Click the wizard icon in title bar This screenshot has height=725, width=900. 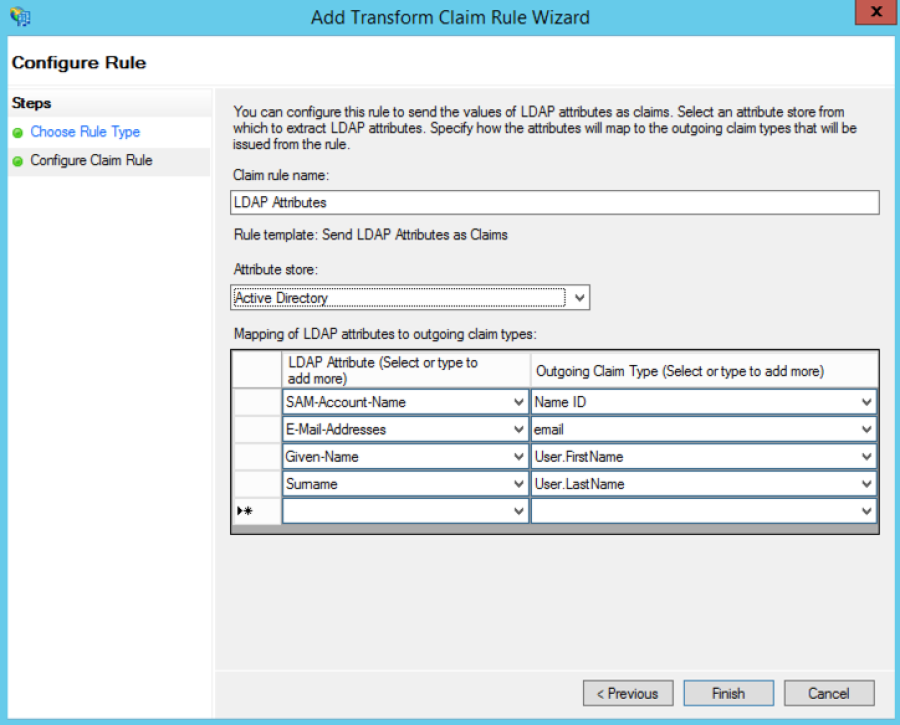click(x=19, y=17)
